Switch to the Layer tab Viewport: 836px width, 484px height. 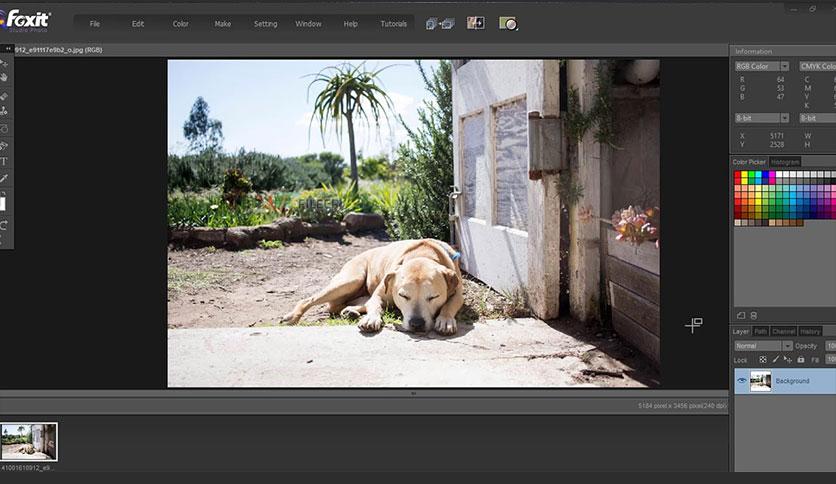click(x=741, y=332)
